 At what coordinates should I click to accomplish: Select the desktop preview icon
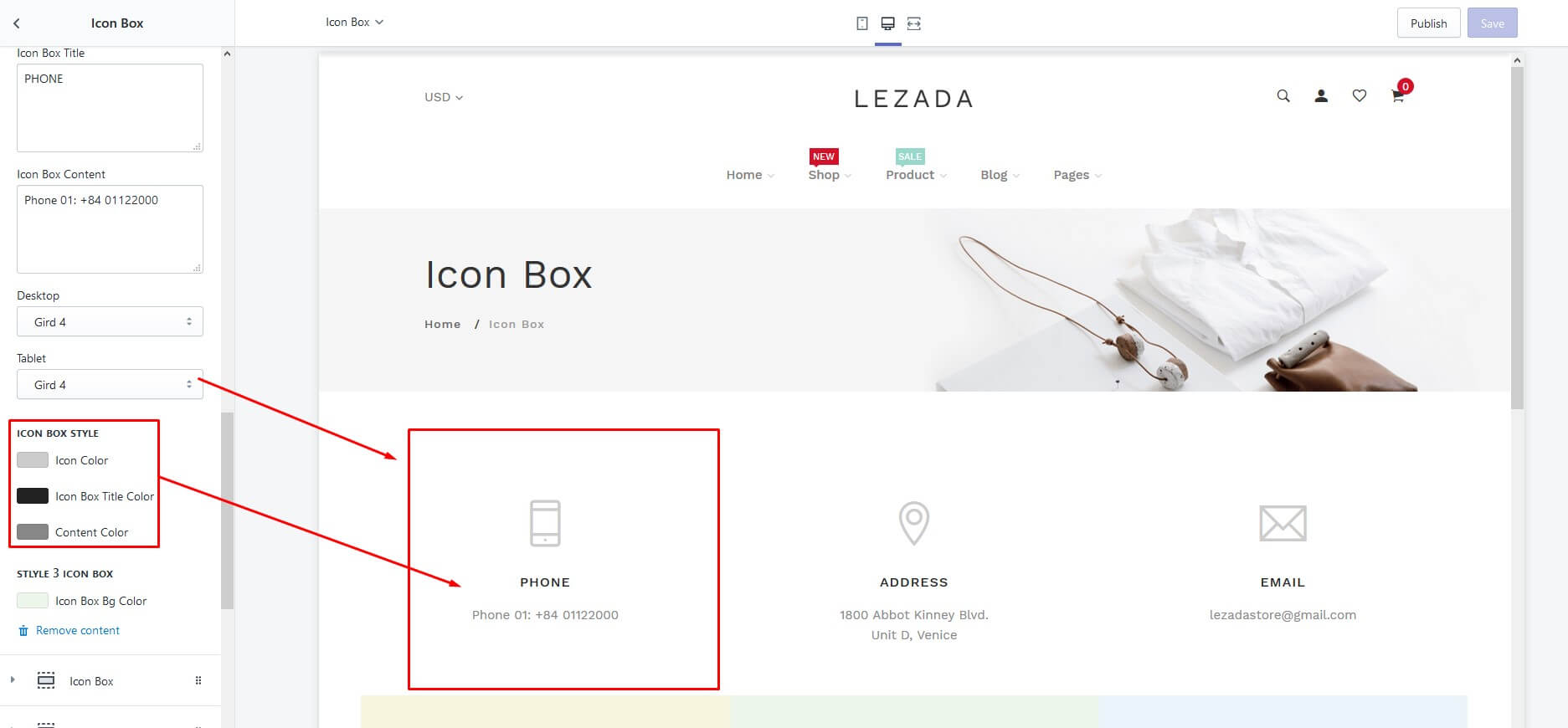(888, 23)
